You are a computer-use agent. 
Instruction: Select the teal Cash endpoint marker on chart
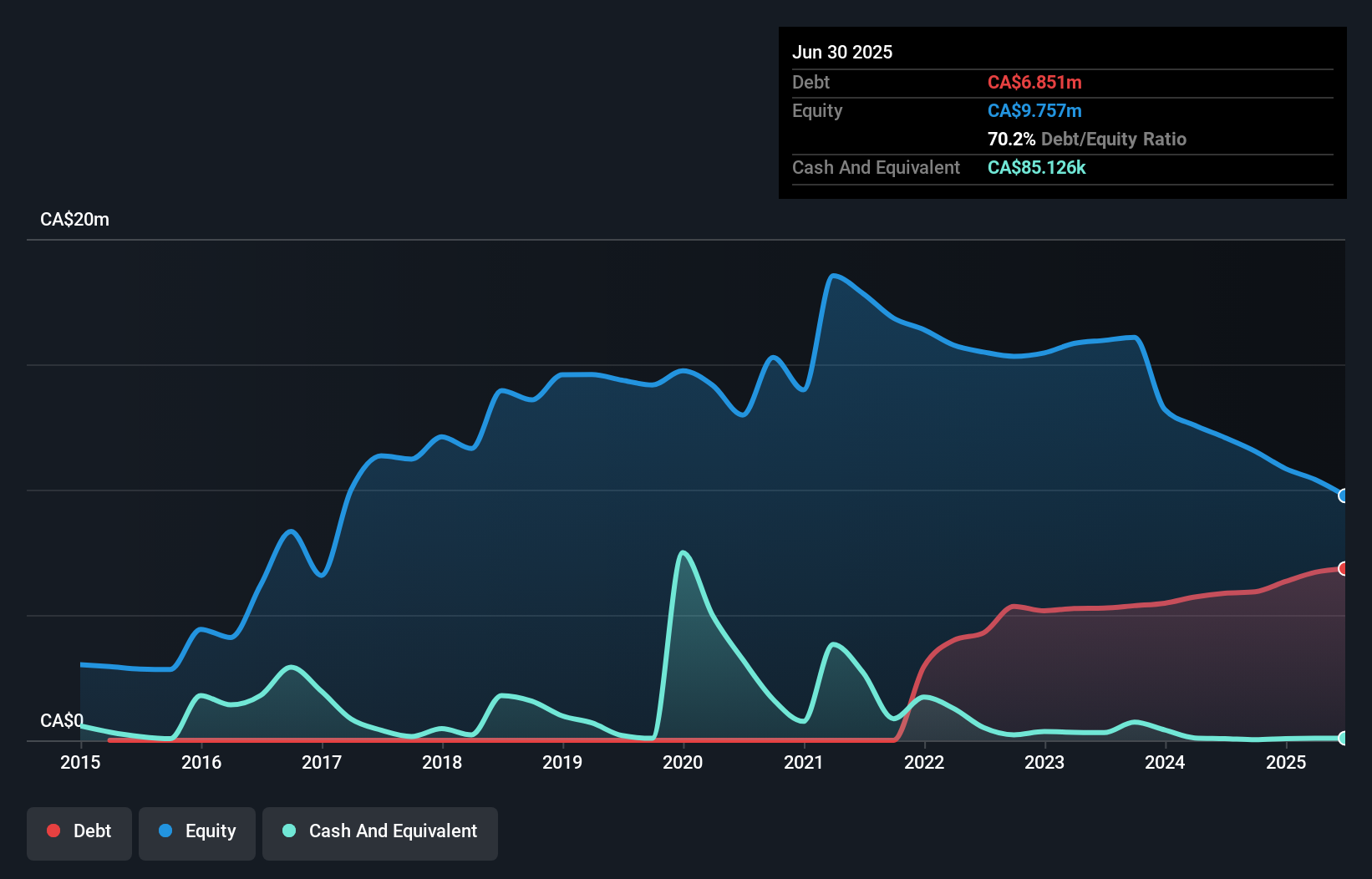click(1344, 739)
